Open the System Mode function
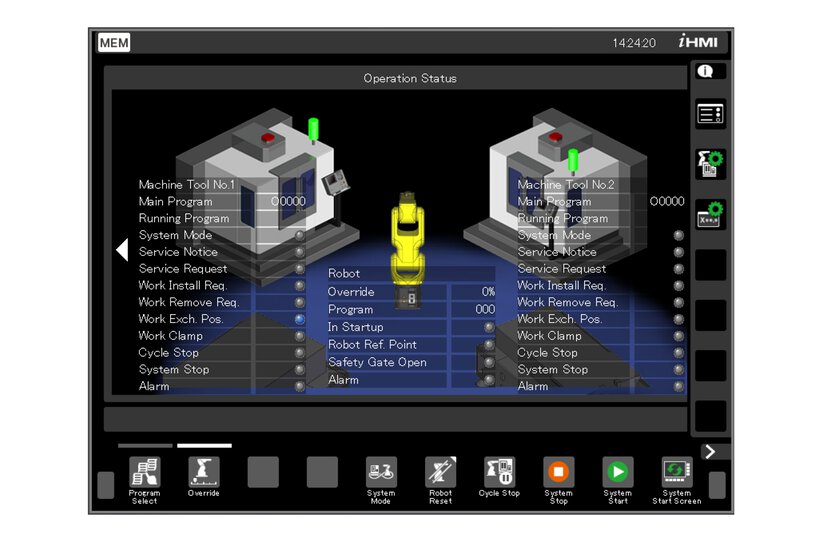The height and width of the screenshot is (540, 822). [x=381, y=473]
